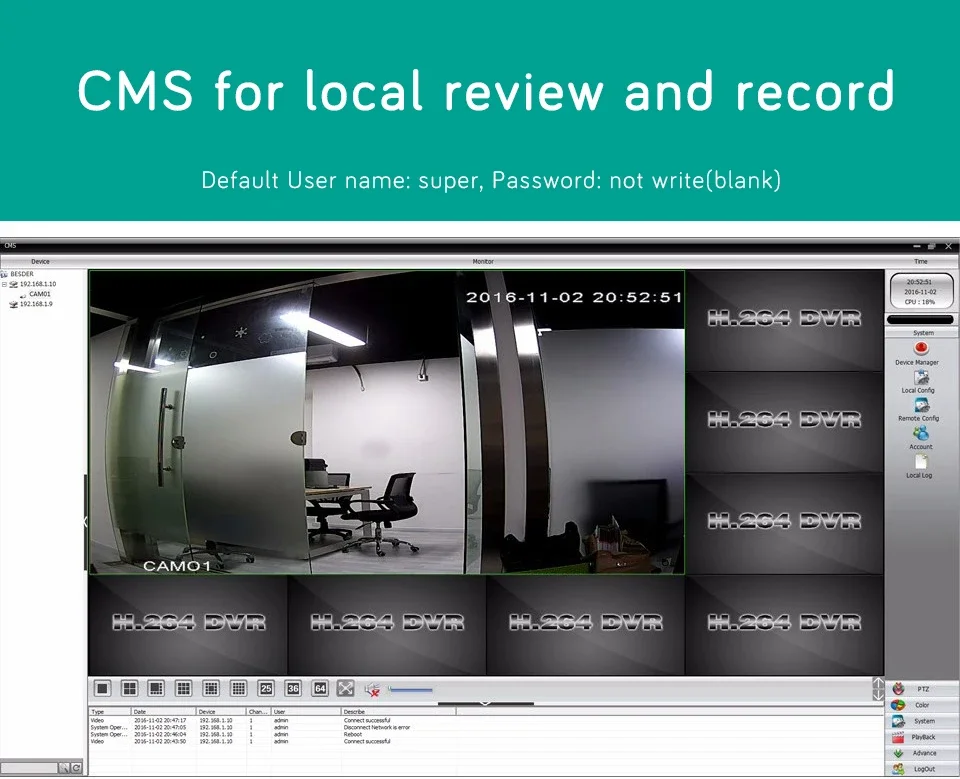This screenshot has width=960, height=779.
Task: Toggle full screen view mode
Action: [346, 688]
